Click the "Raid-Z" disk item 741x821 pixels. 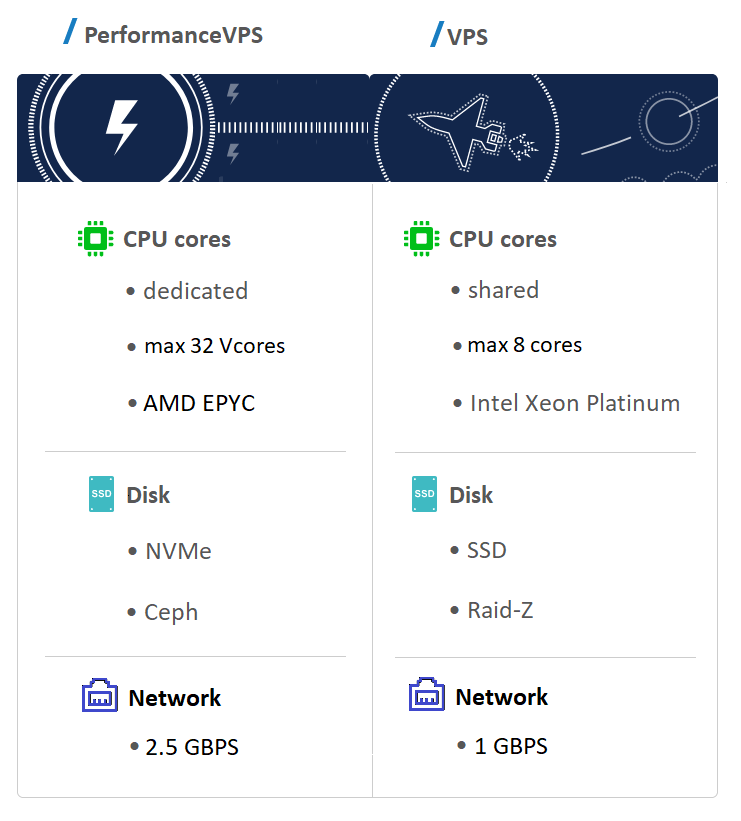(500, 610)
